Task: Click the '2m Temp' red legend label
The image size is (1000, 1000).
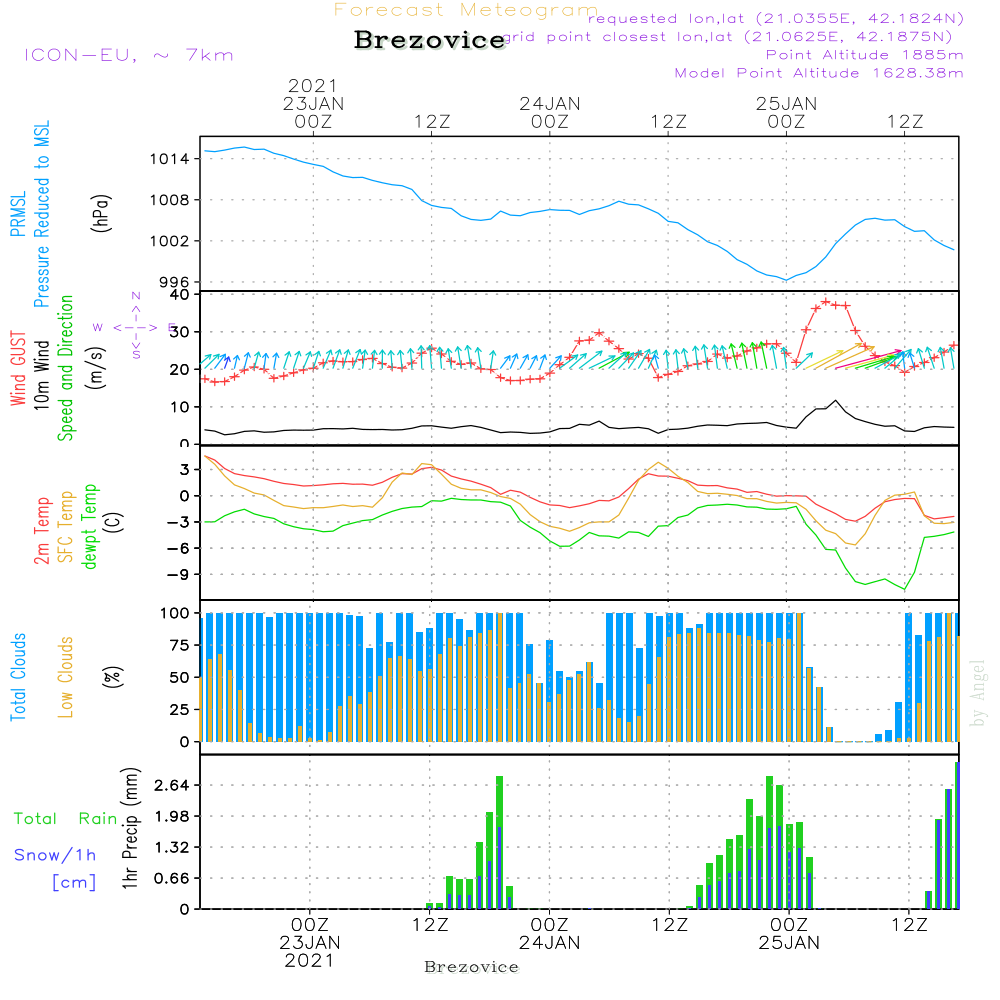Action: (41, 531)
